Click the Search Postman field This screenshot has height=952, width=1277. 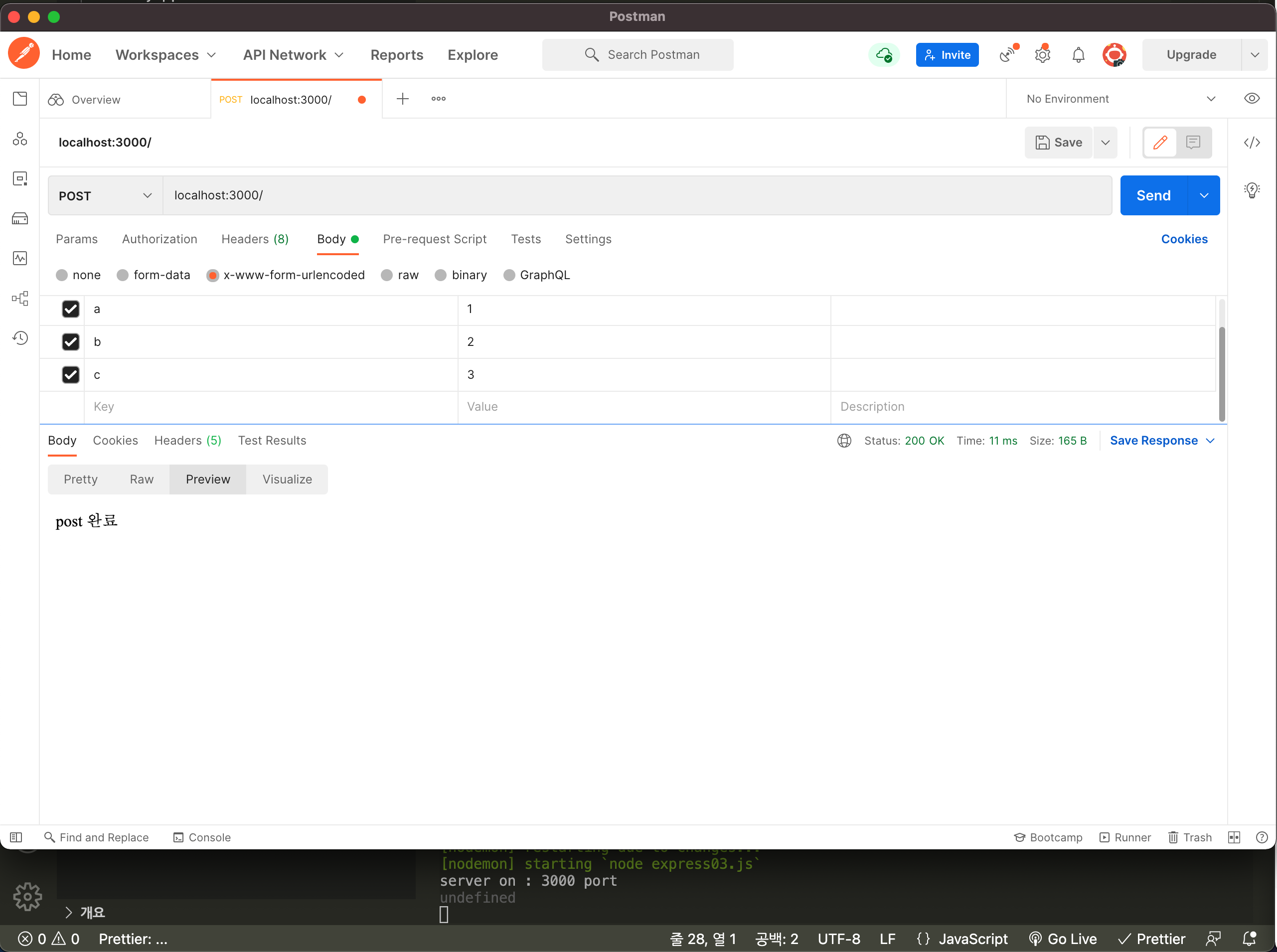(638, 55)
